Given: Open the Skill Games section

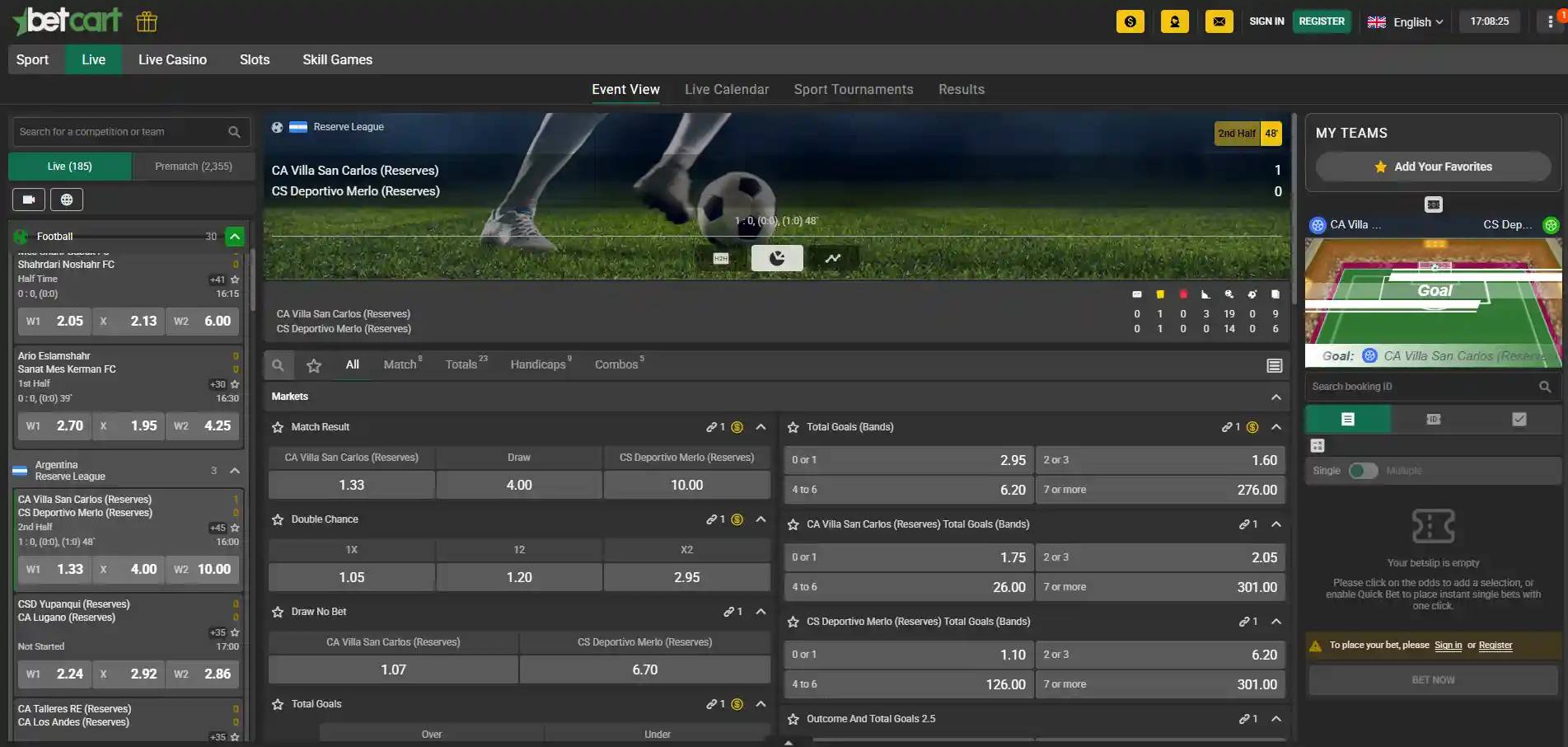Looking at the screenshot, I should (337, 59).
